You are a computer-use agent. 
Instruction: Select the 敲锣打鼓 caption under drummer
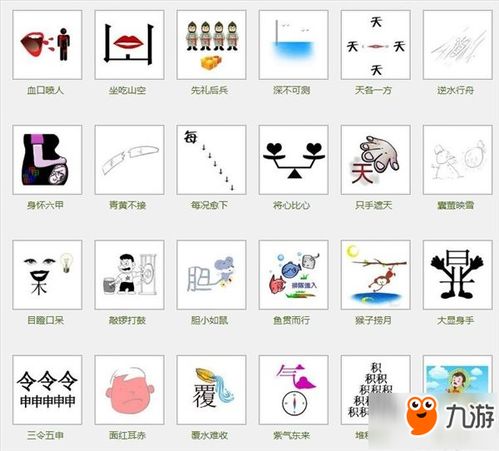127,320
